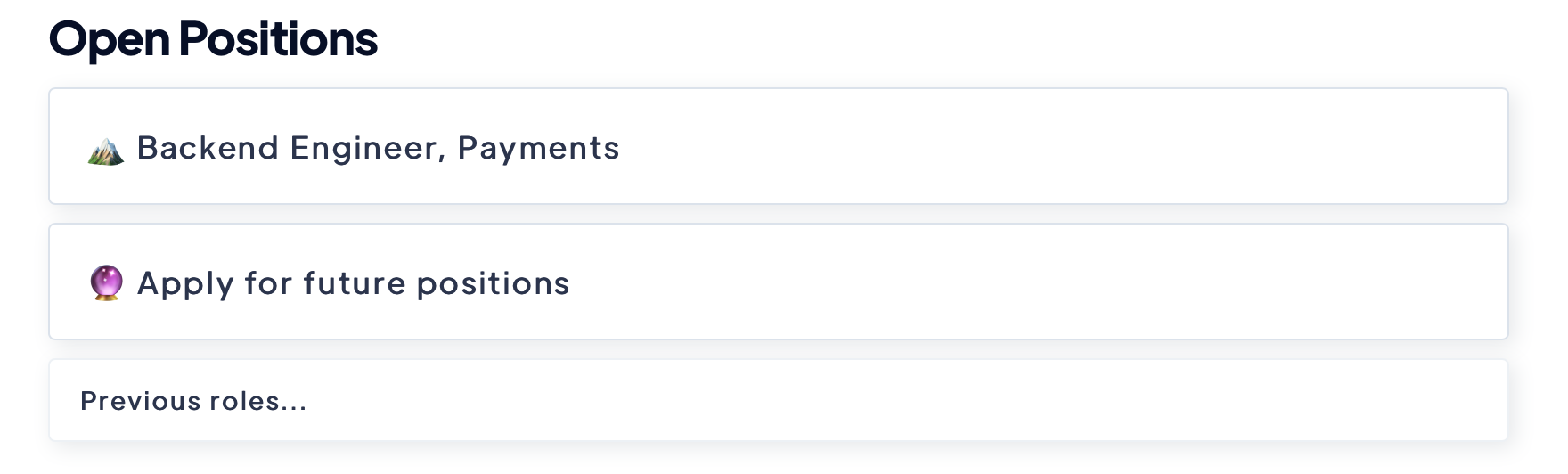Screen dimensions: 1568x474
Task: Click the "Backend Engineer" title text
Action: click(287, 148)
